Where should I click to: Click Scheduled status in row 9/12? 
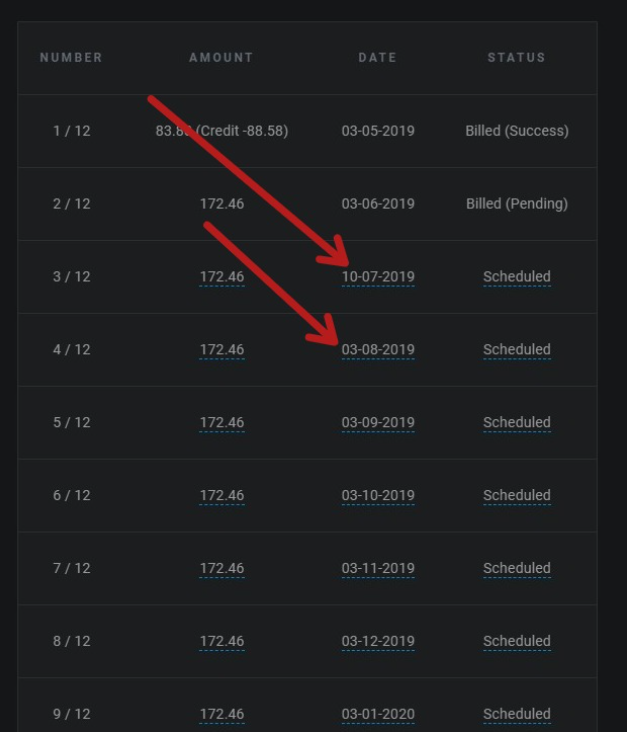517,714
